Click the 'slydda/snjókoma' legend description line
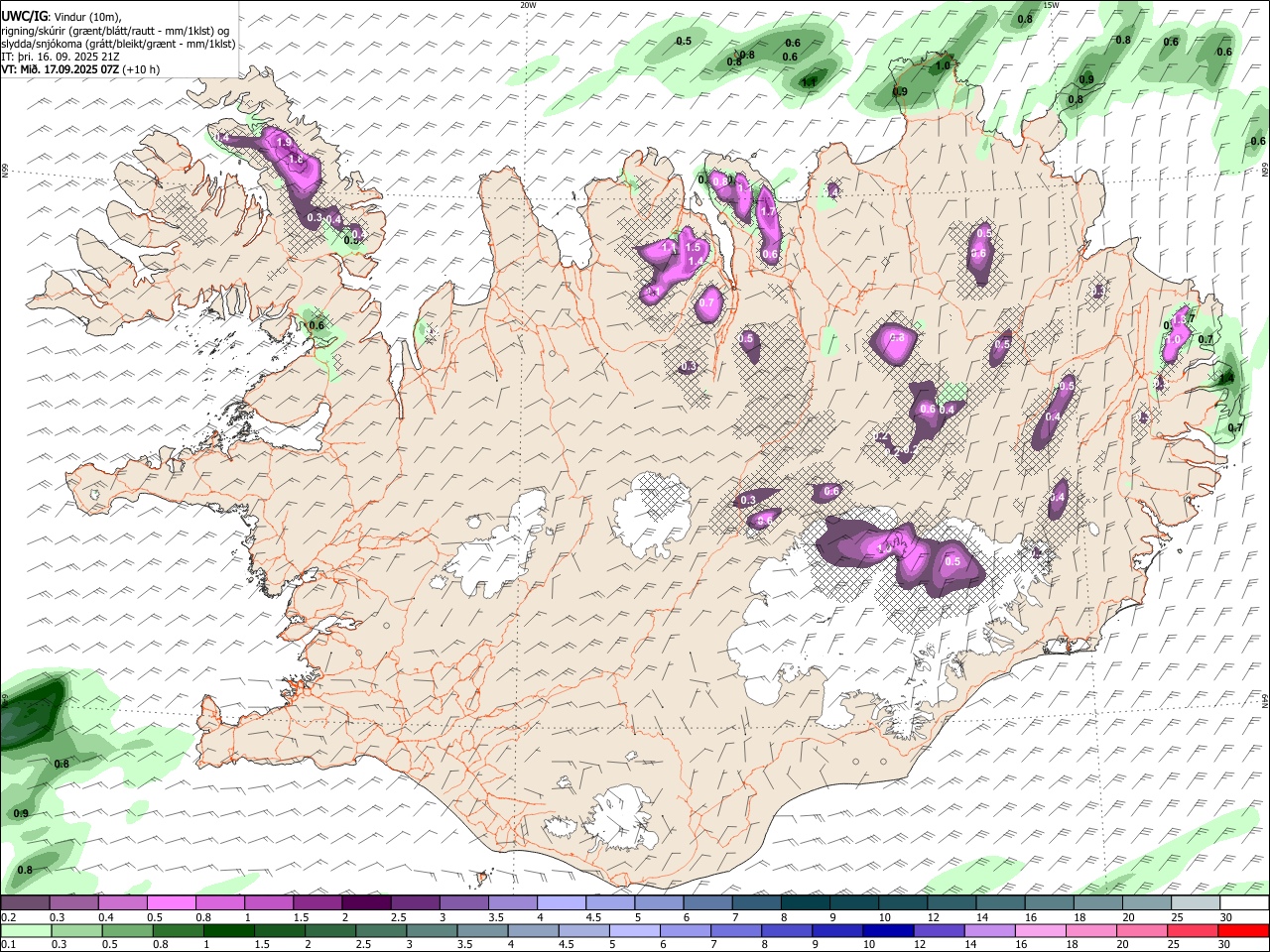 pyautogui.click(x=118, y=44)
